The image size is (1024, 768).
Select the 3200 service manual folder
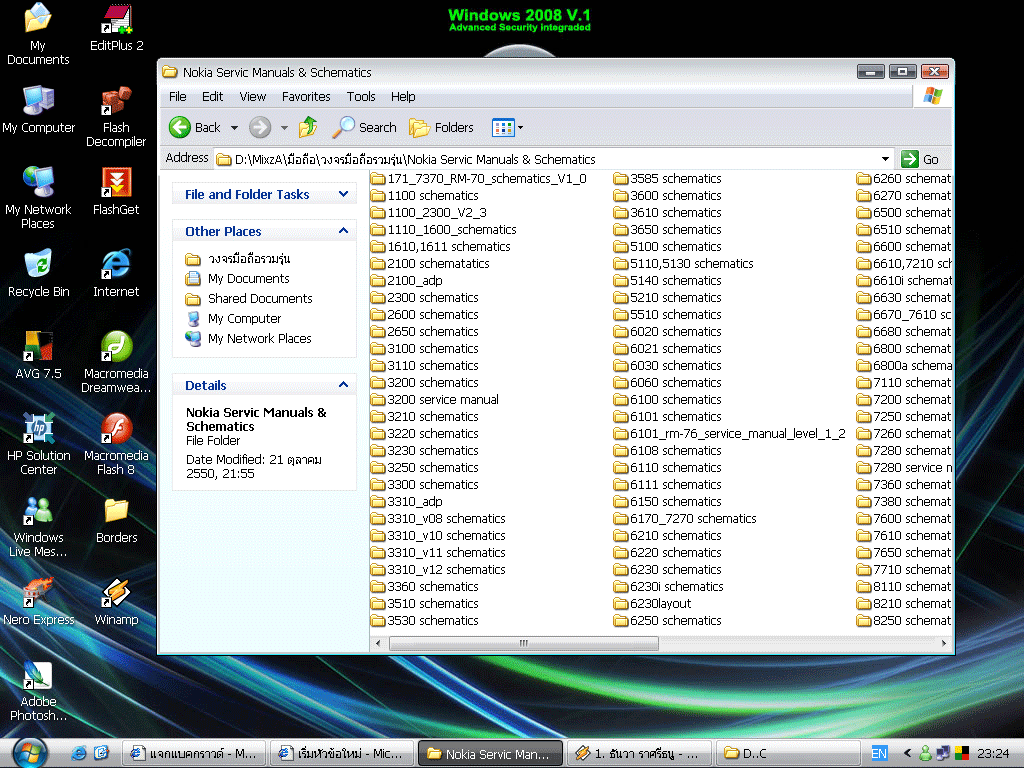click(x=435, y=400)
